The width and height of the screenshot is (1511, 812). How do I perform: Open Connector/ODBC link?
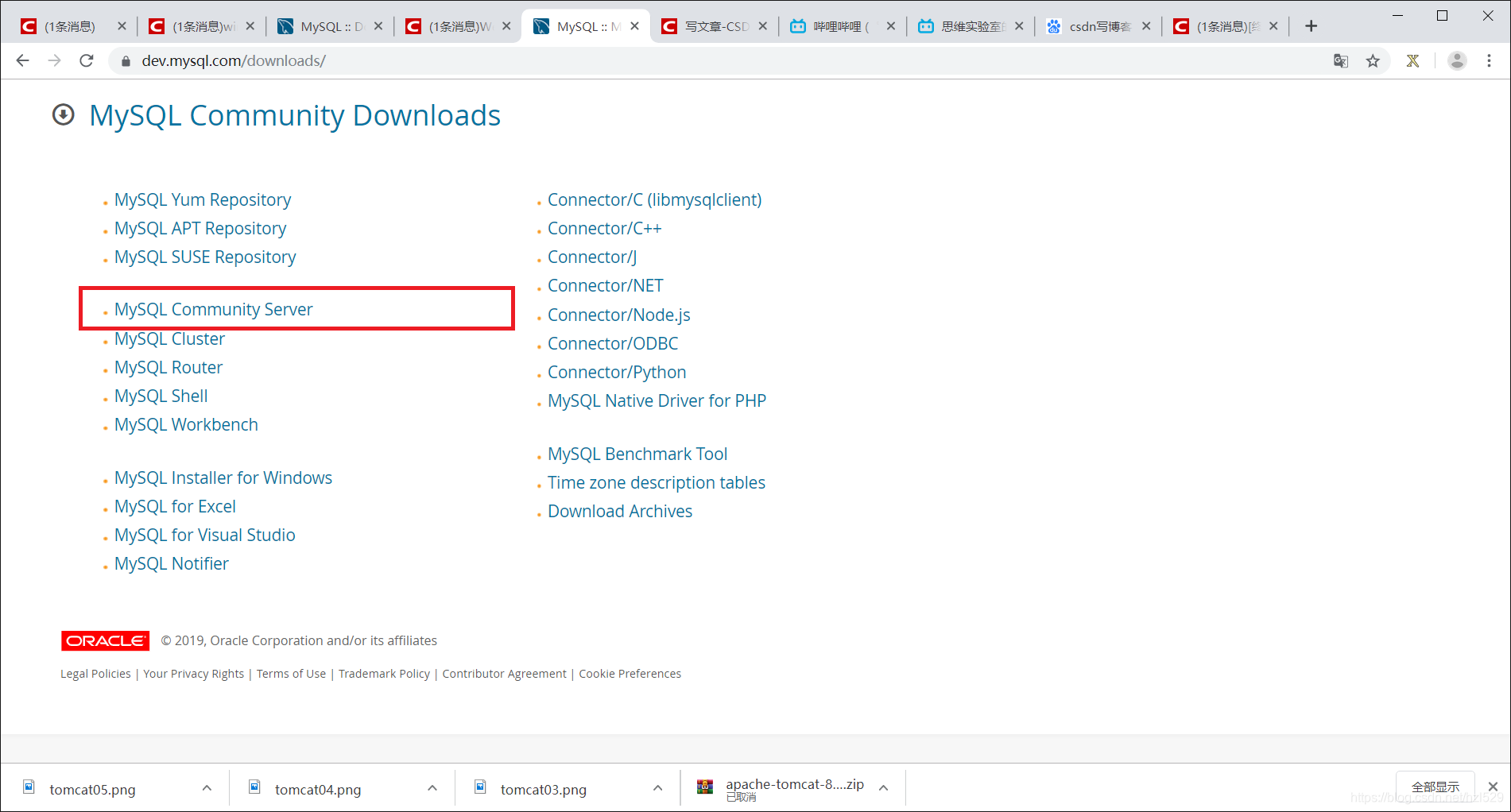coord(613,343)
